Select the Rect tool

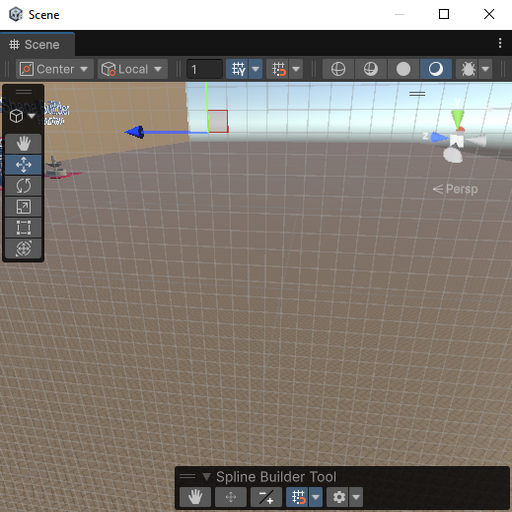23,228
